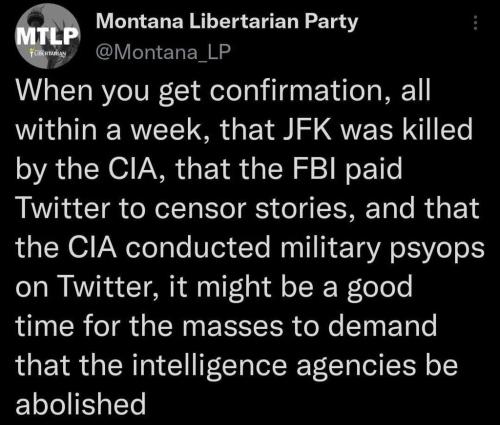Click the small 'Libertarian' logo within the avatar
The image size is (500, 425).
click(x=48, y=53)
